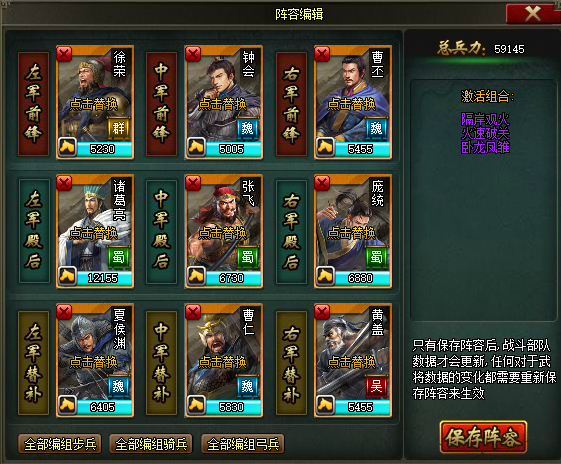Click the cavalry horse icon on 张飞's card

coord(196,277)
